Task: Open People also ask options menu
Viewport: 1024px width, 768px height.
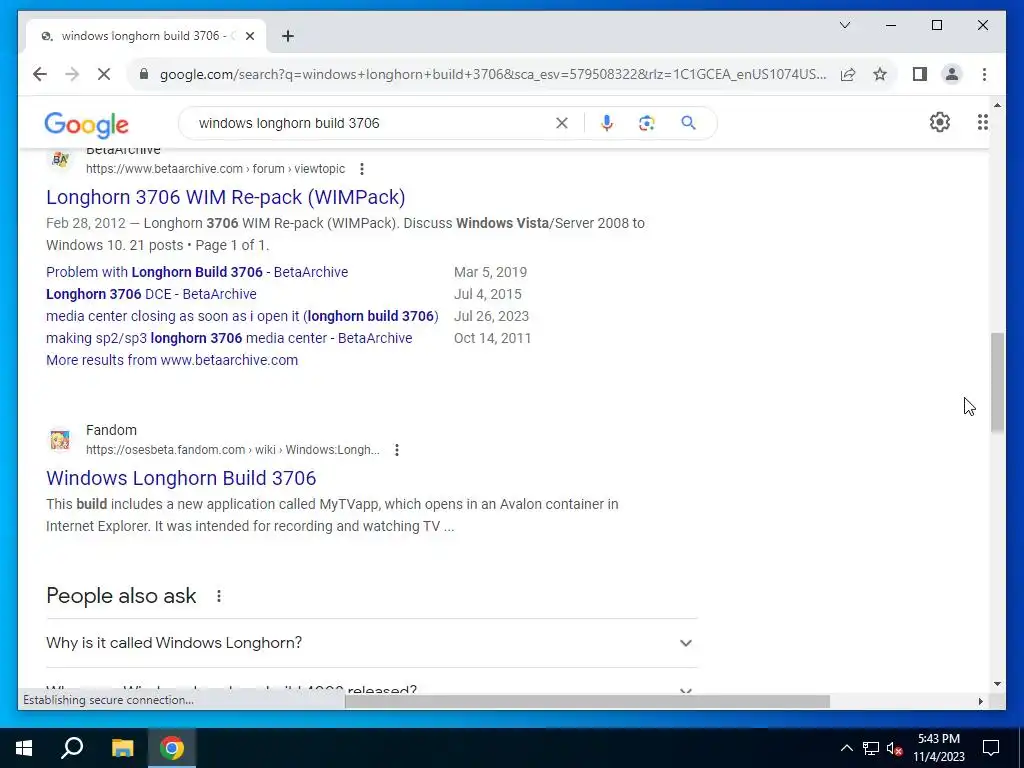Action: tap(219, 596)
